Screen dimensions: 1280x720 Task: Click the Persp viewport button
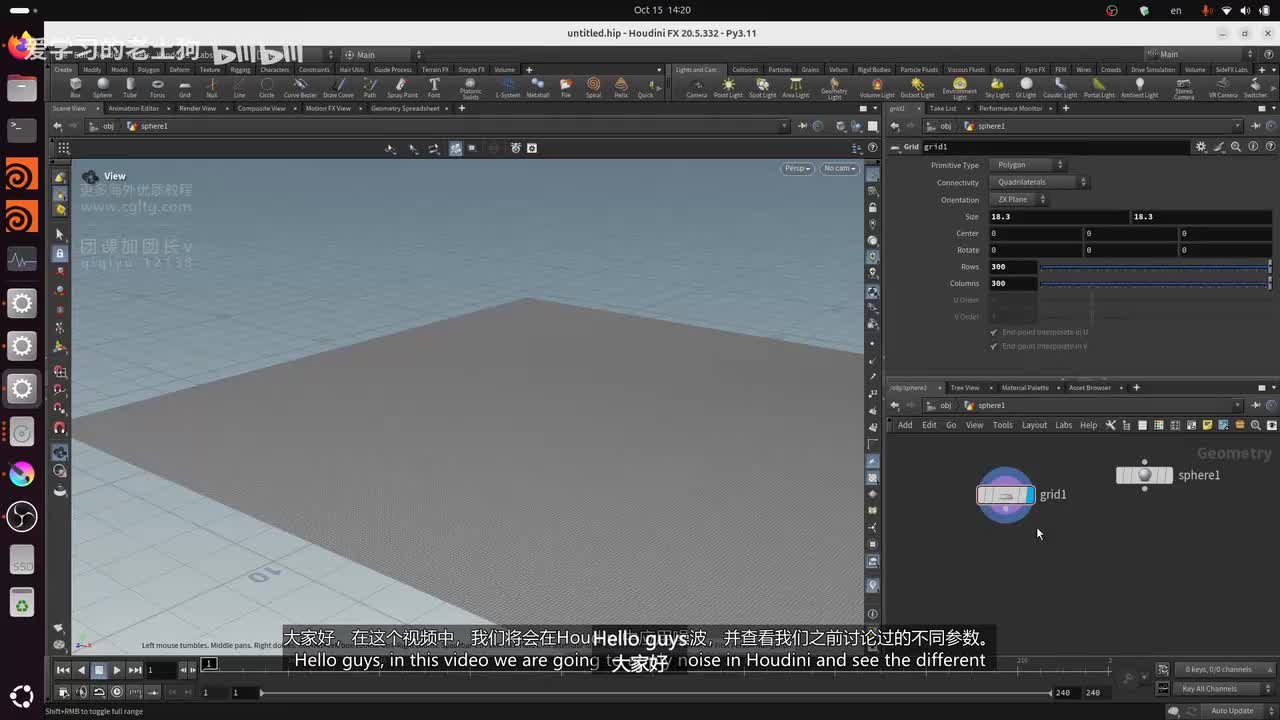(x=797, y=168)
